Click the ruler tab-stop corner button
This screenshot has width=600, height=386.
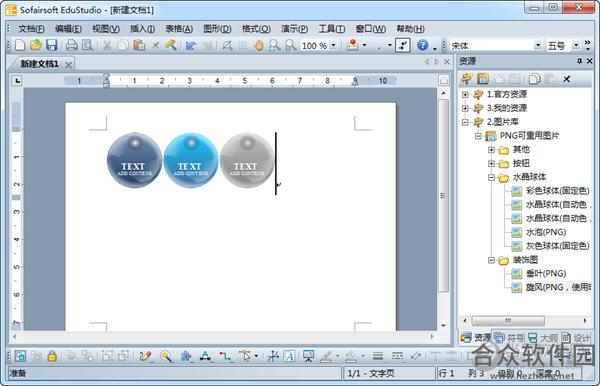pos(16,81)
